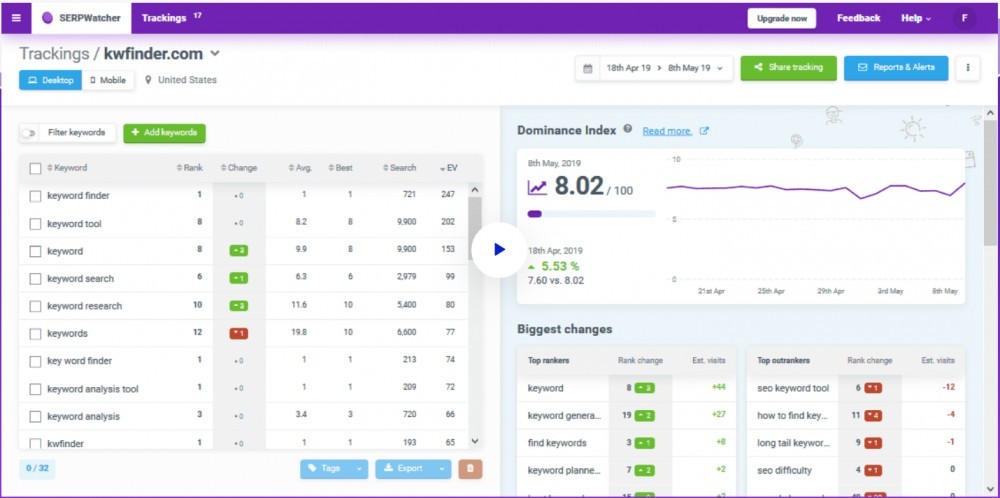This screenshot has height=498, width=1000.
Task: Click 'keyword genera...' in Top rankers
Action: (x=564, y=416)
